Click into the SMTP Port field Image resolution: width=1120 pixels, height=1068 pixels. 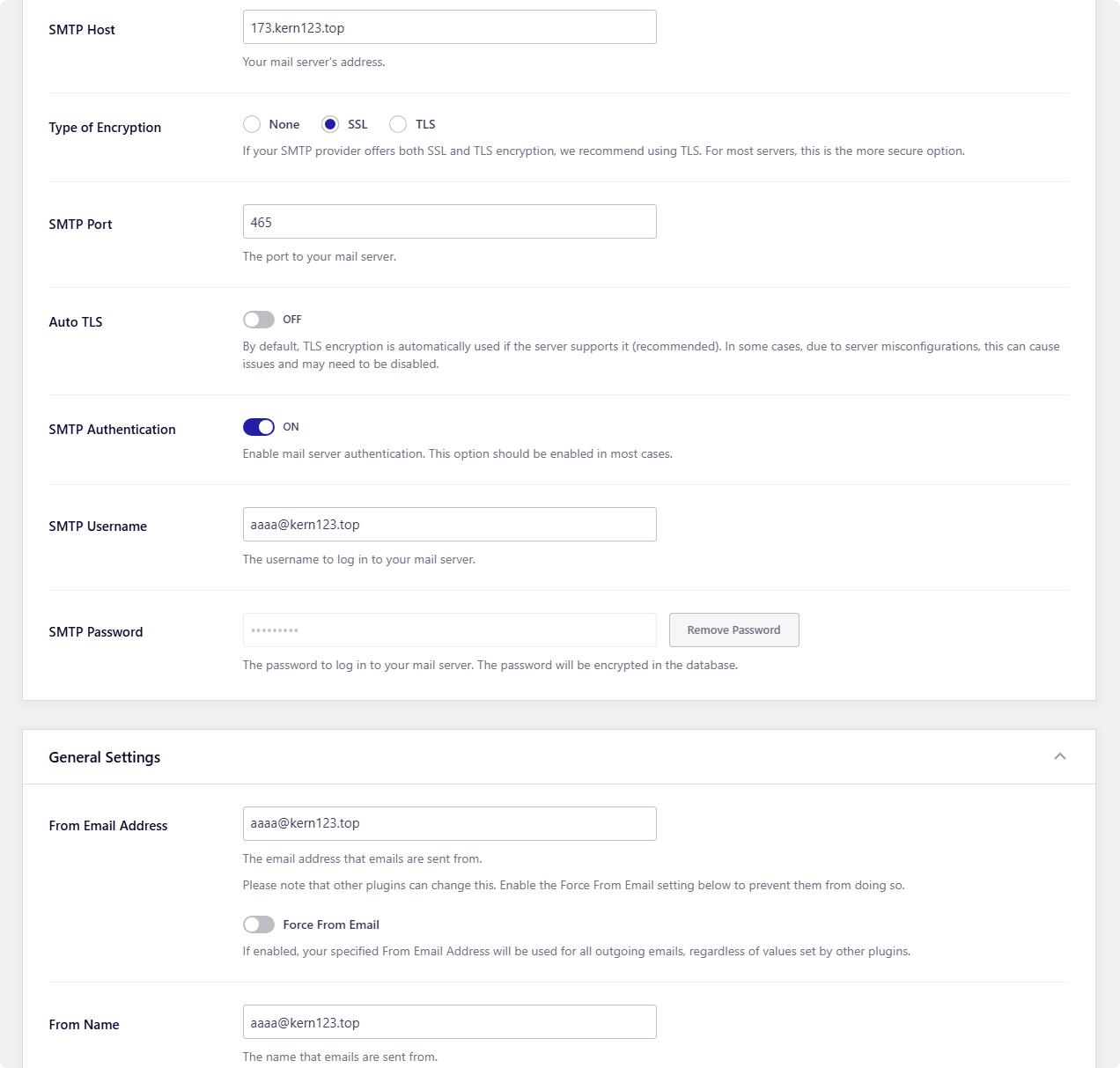click(x=449, y=222)
